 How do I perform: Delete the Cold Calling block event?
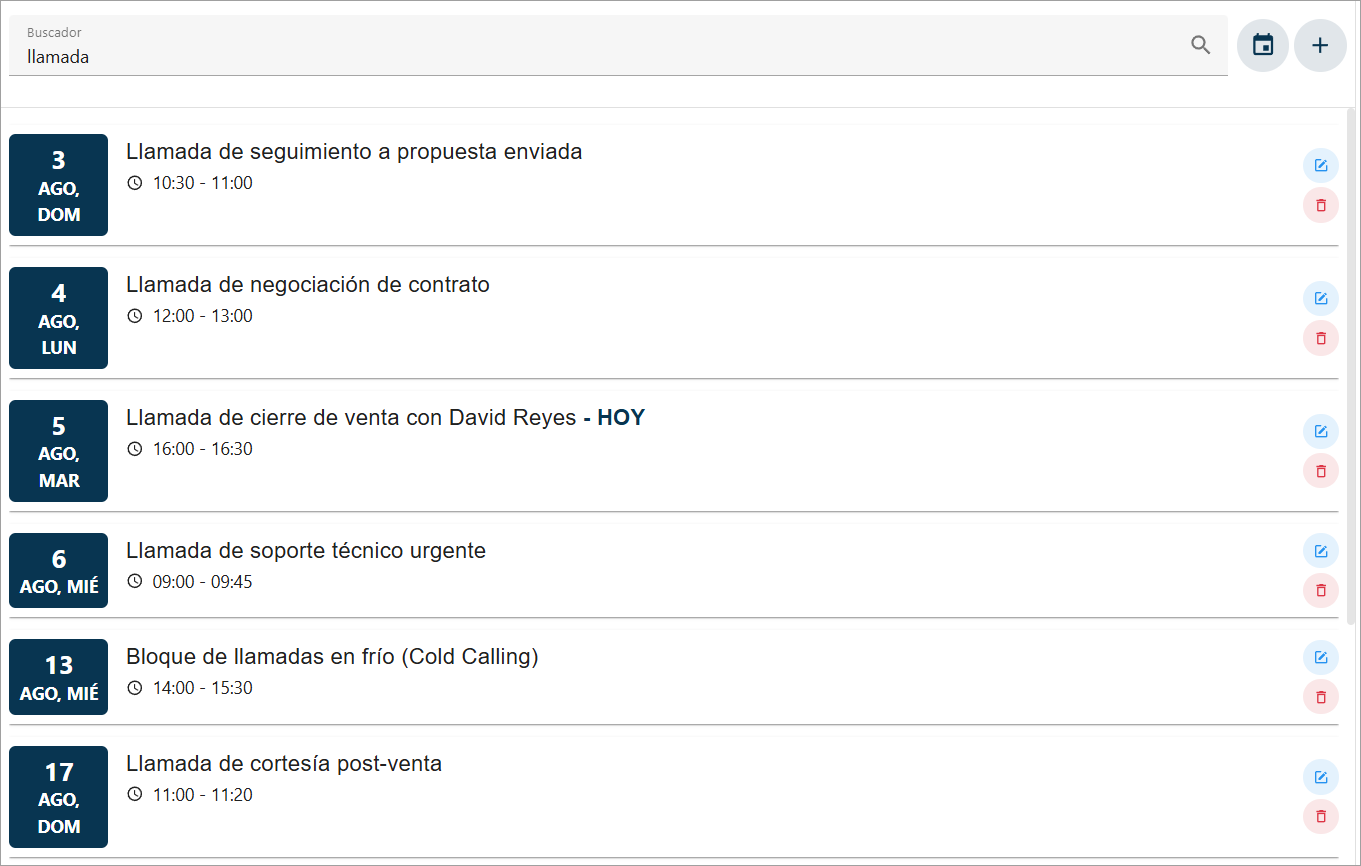(1320, 697)
